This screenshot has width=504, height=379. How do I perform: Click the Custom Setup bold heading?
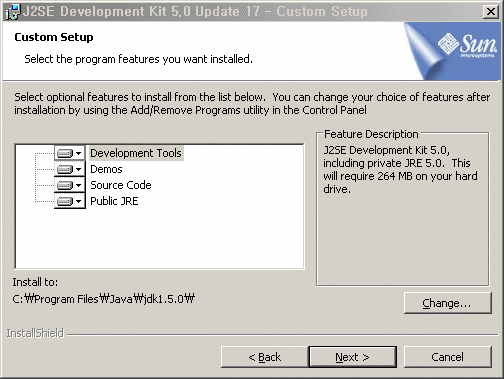[x=54, y=37]
